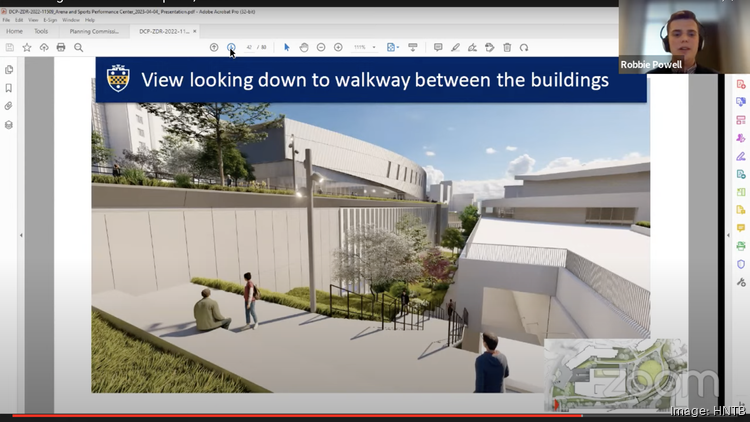Click the Print file icon
The image size is (750, 422).
point(61,47)
